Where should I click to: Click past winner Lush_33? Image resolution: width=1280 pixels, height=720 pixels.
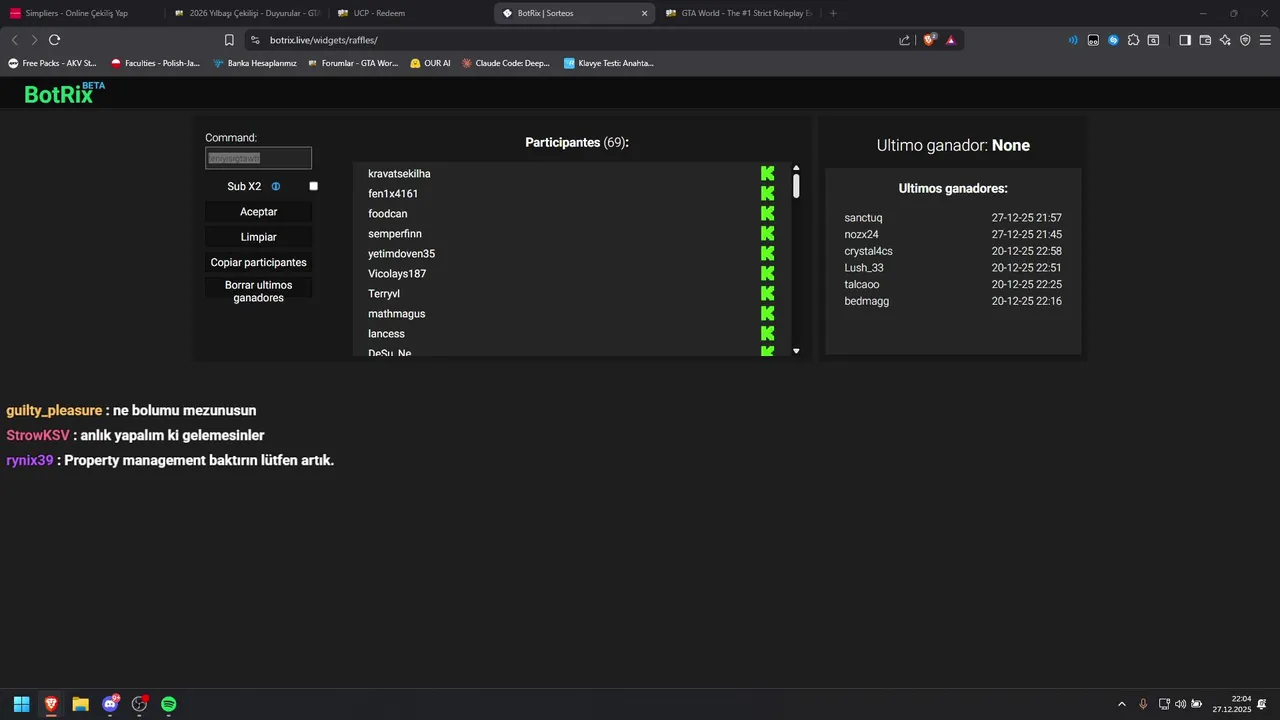(x=864, y=268)
